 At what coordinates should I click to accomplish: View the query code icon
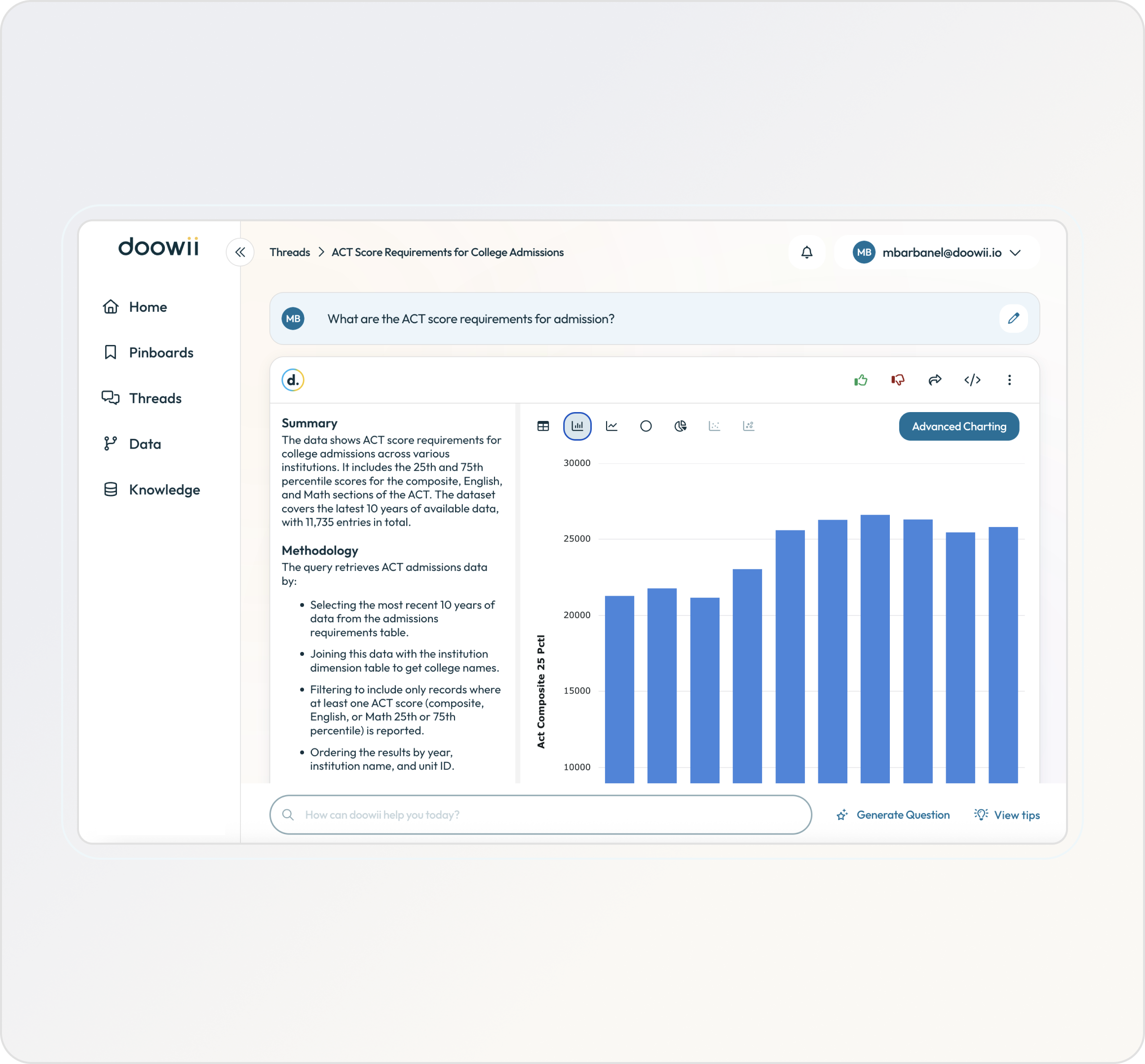[972, 380]
